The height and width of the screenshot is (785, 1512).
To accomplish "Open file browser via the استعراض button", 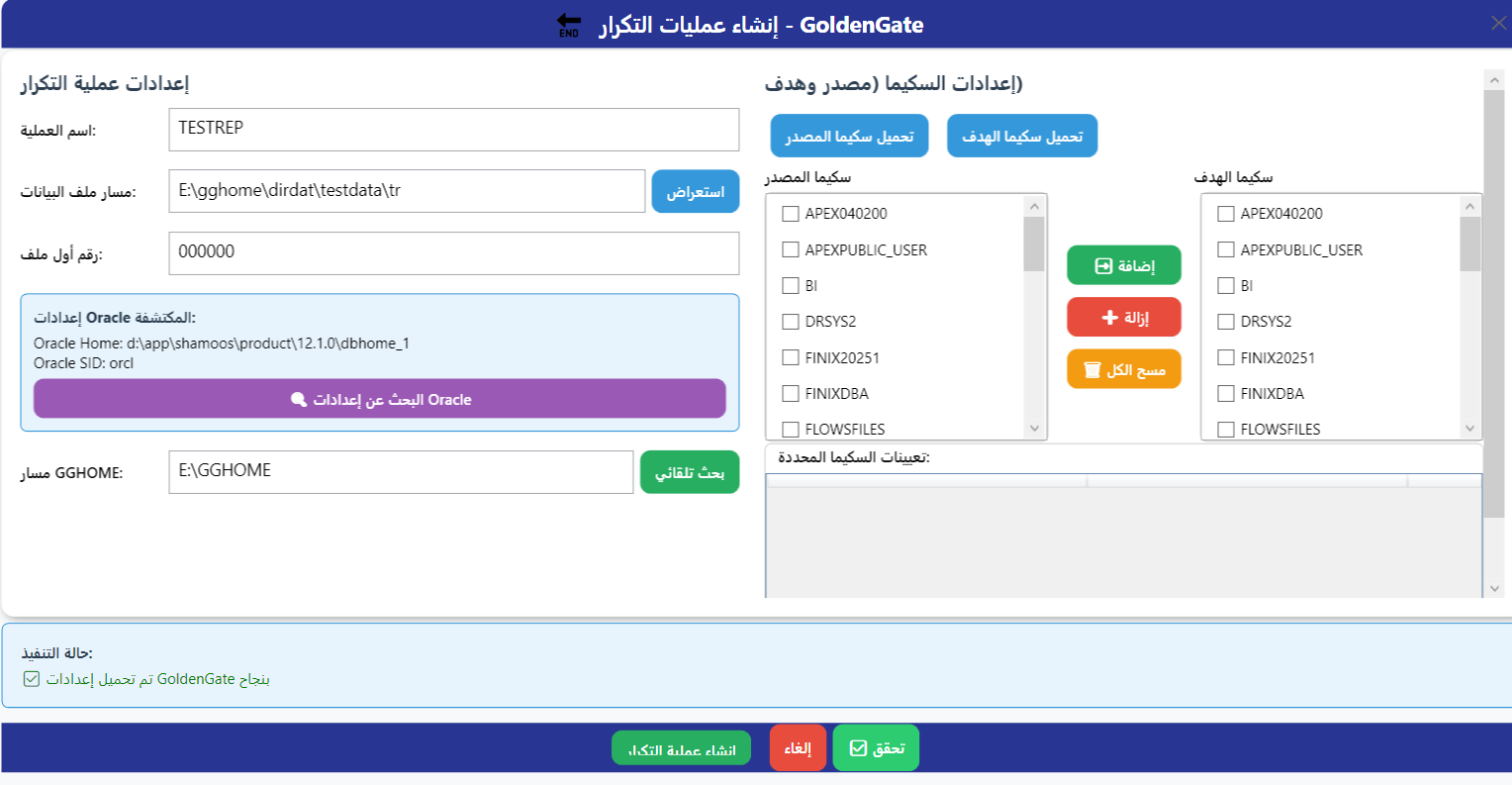I will pyautogui.click(x=695, y=191).
